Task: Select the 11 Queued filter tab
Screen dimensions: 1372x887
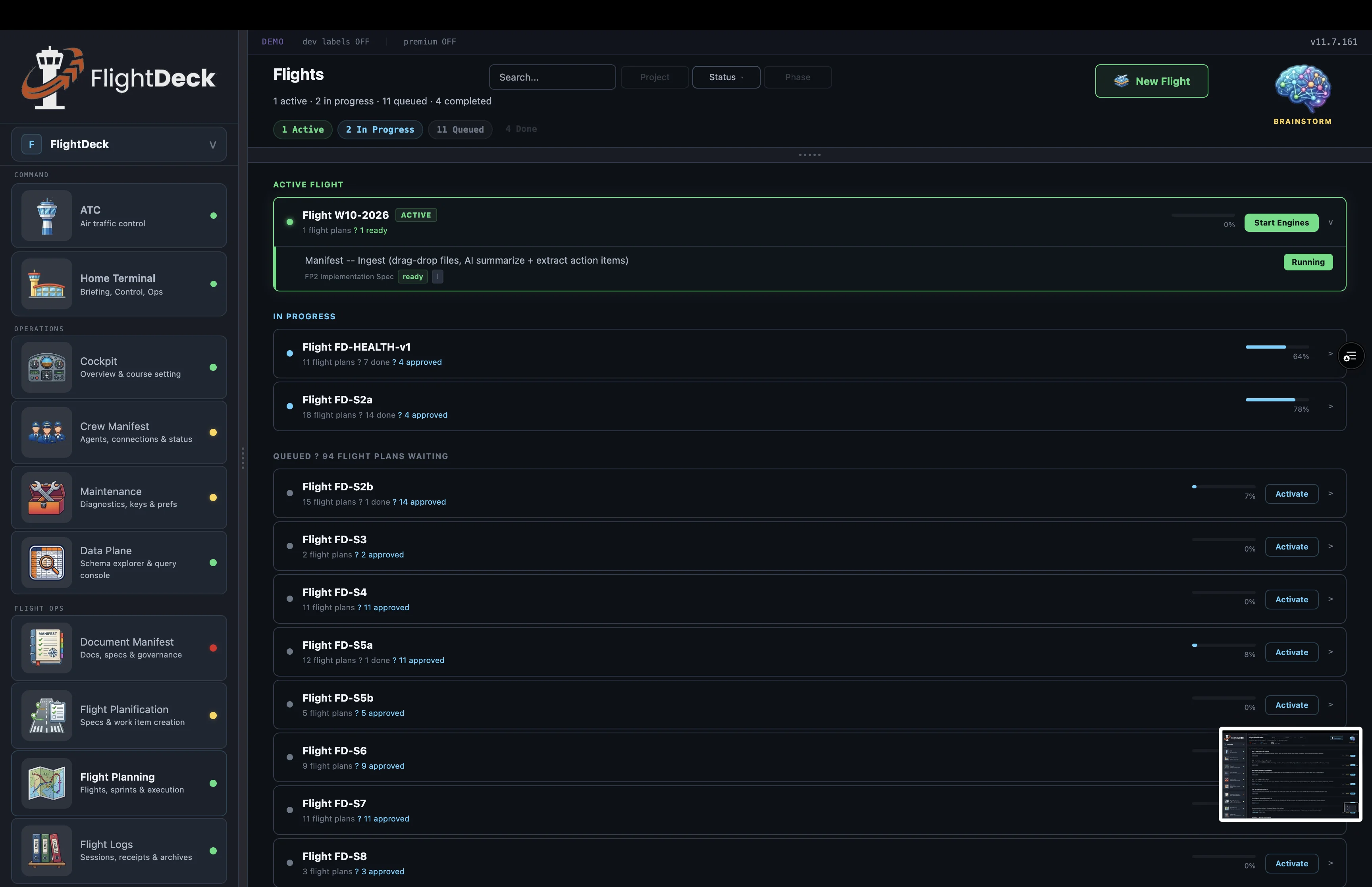Action: [459, 129]
